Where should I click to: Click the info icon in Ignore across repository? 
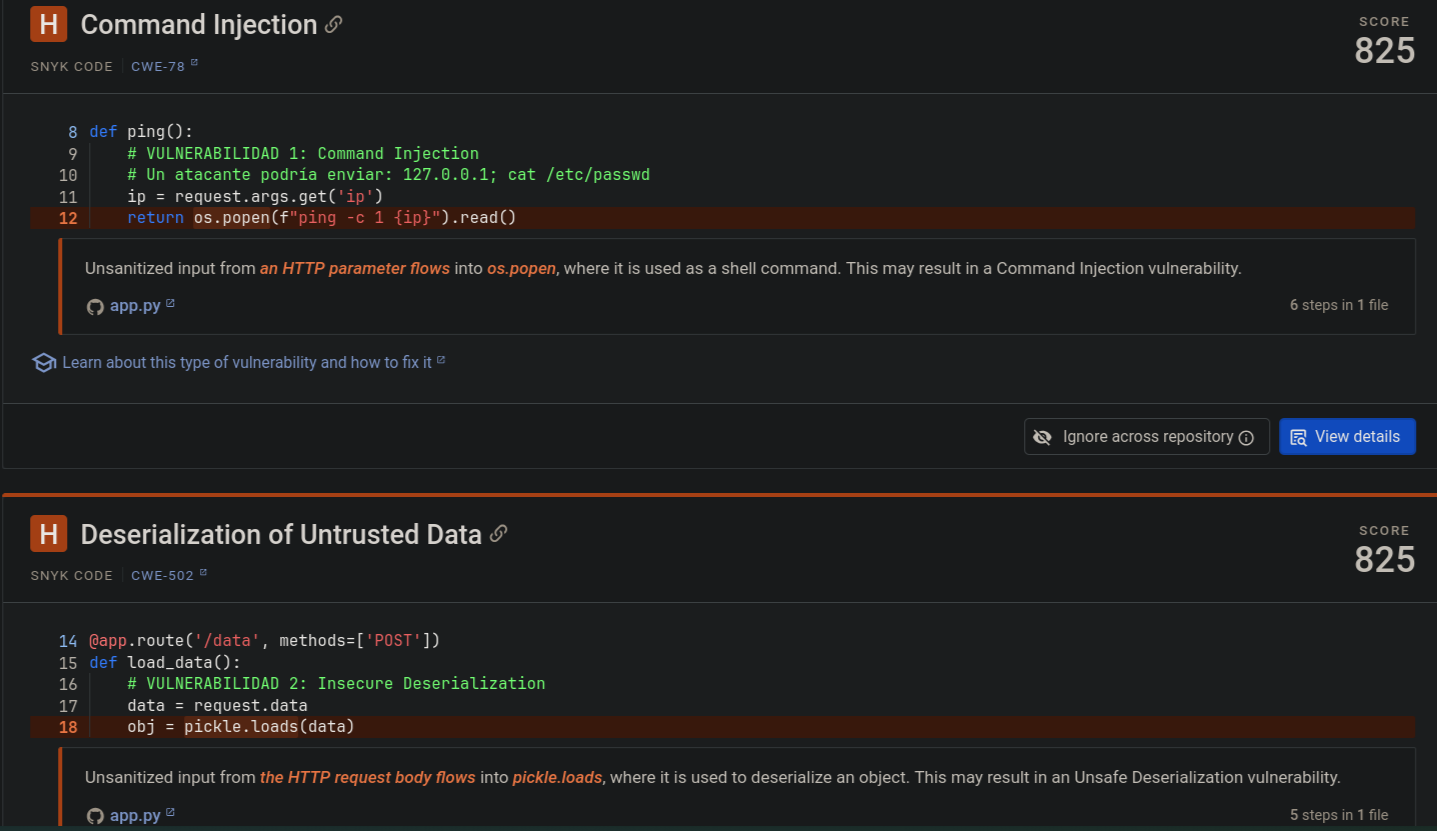[1246, 437]
